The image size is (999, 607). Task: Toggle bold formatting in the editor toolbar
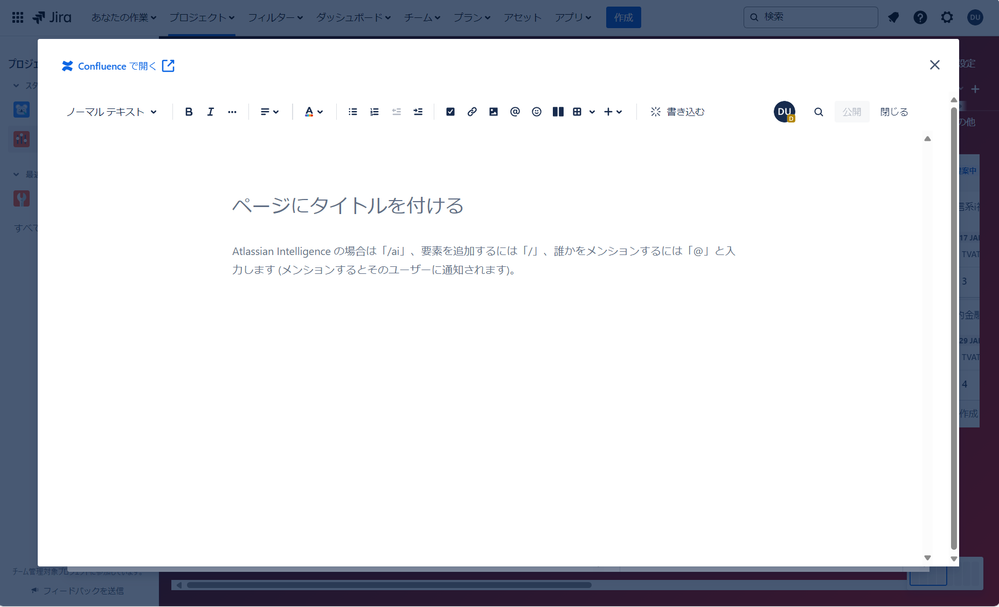pyautogui.click(x=189, y=111)
